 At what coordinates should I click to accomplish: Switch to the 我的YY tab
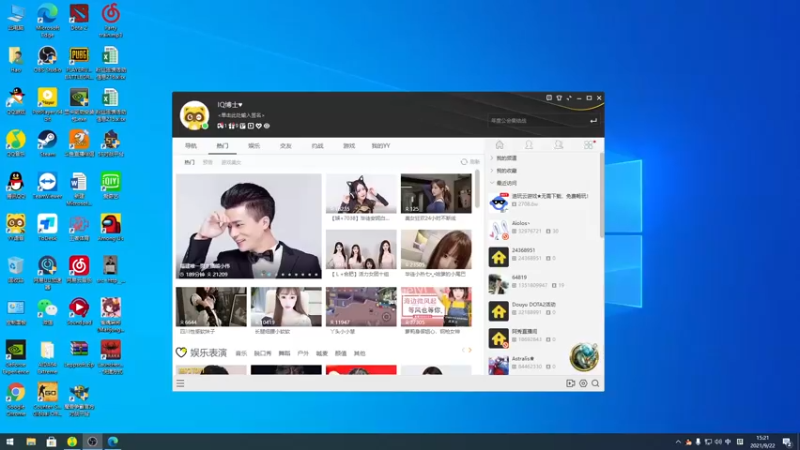[381, 146]
